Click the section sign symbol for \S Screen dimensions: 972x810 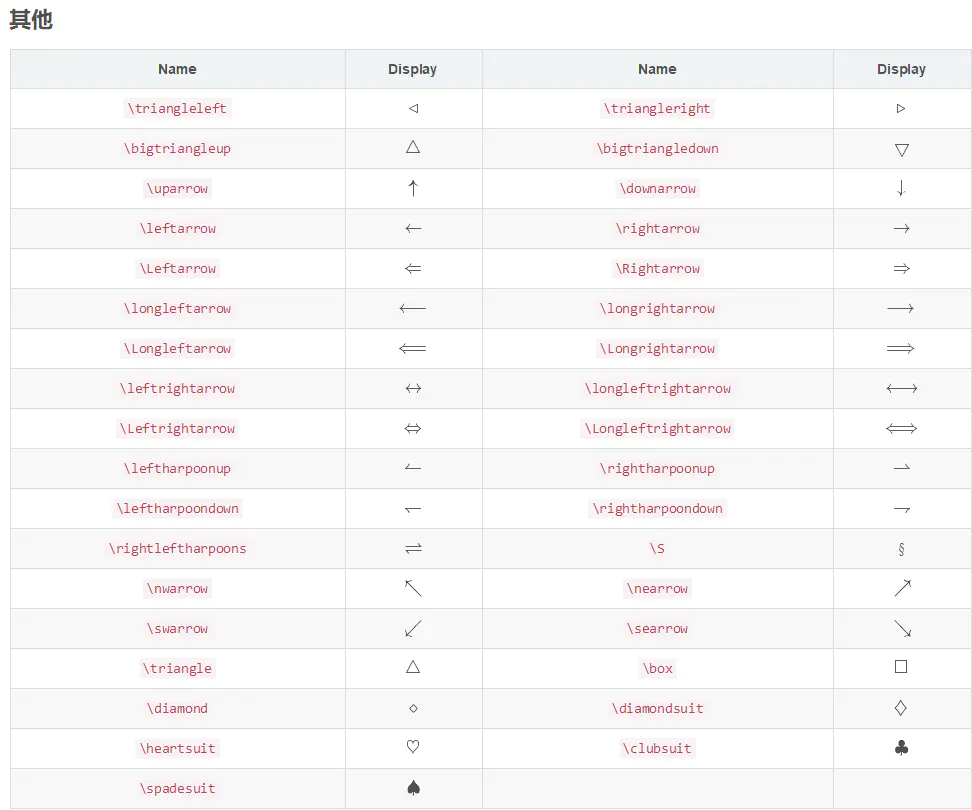(x=901, y=549)
